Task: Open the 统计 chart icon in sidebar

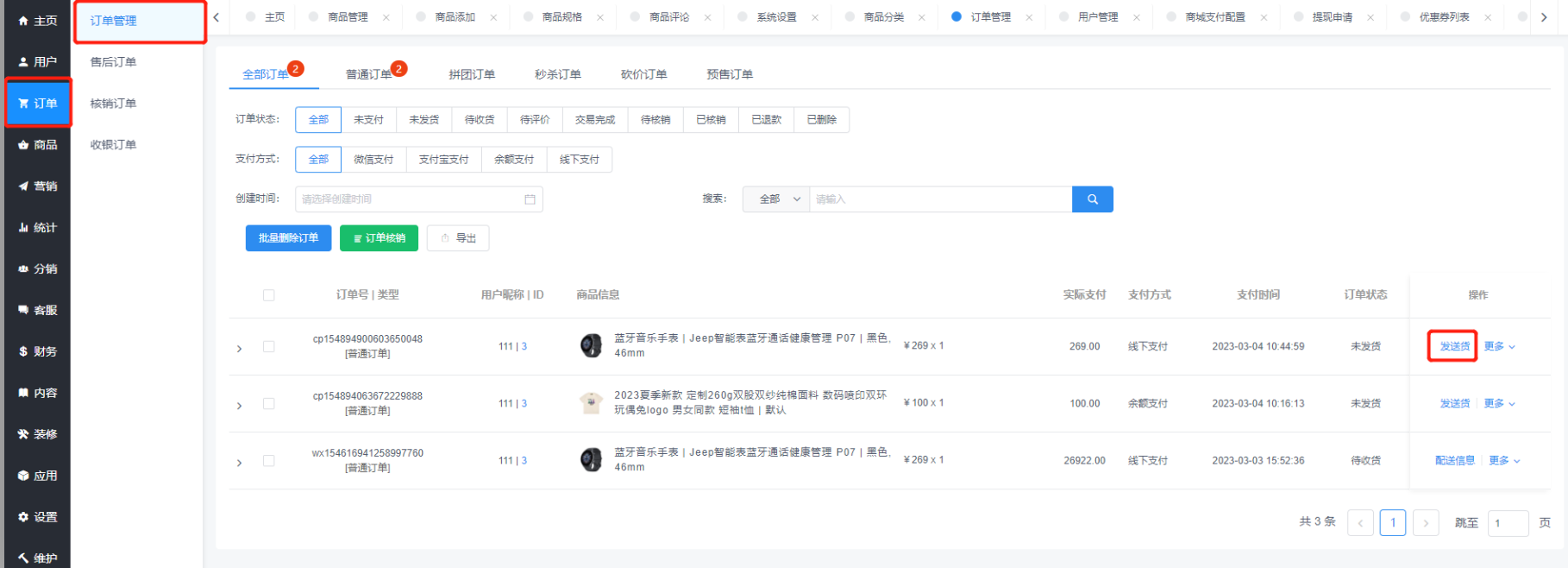Action: (x=23, y=228)
